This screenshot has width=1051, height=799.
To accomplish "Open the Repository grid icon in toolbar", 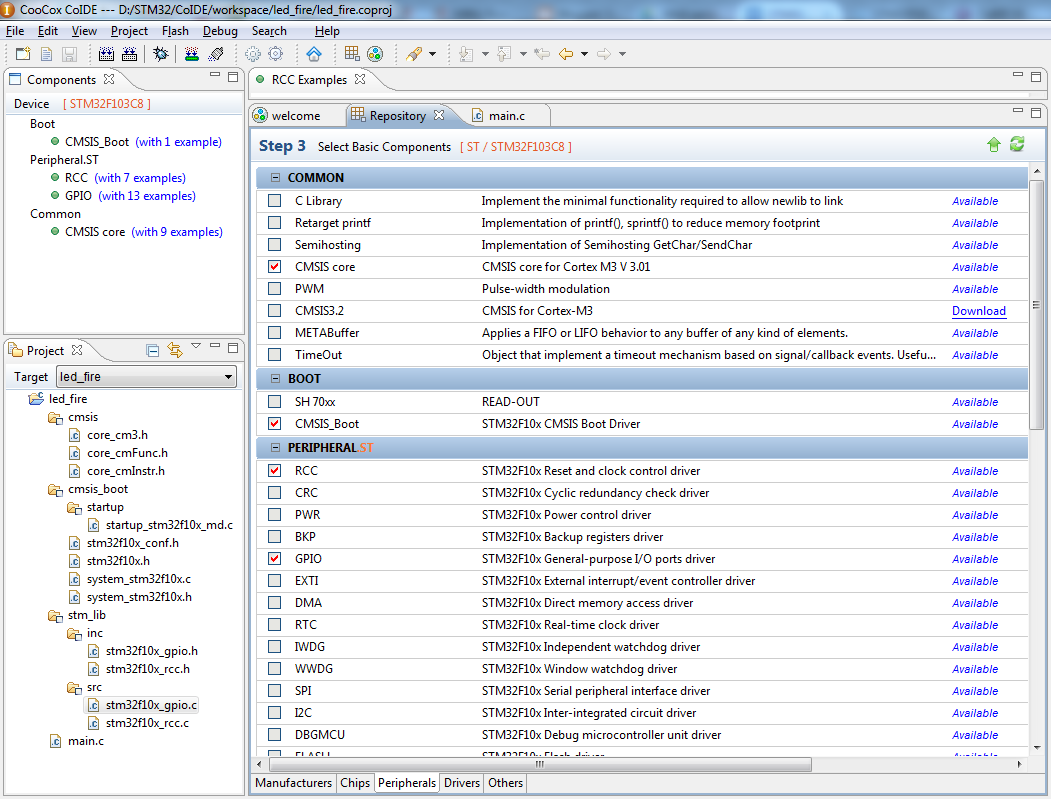I will tap(352, 54).
